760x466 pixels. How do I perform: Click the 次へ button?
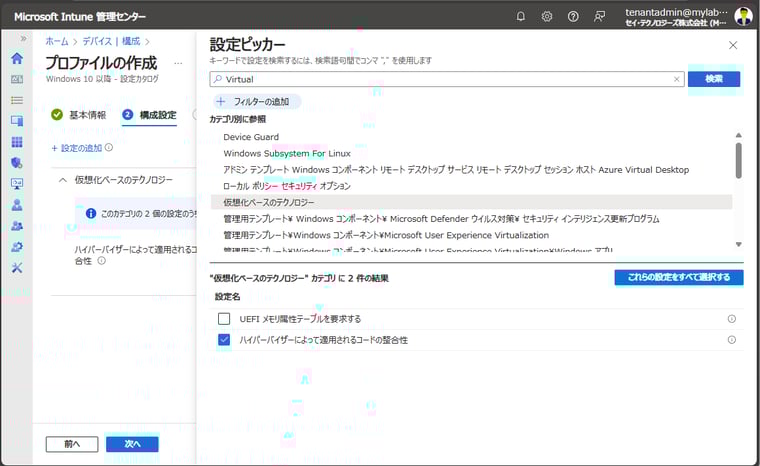[x=132, y=444]
